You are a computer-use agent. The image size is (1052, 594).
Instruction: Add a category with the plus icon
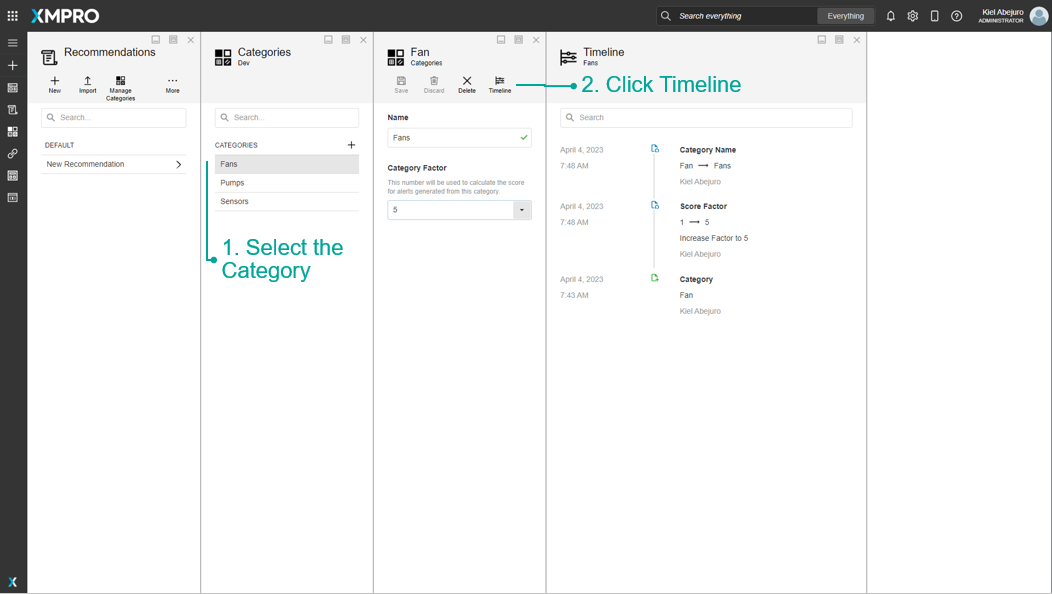(351, 145)
